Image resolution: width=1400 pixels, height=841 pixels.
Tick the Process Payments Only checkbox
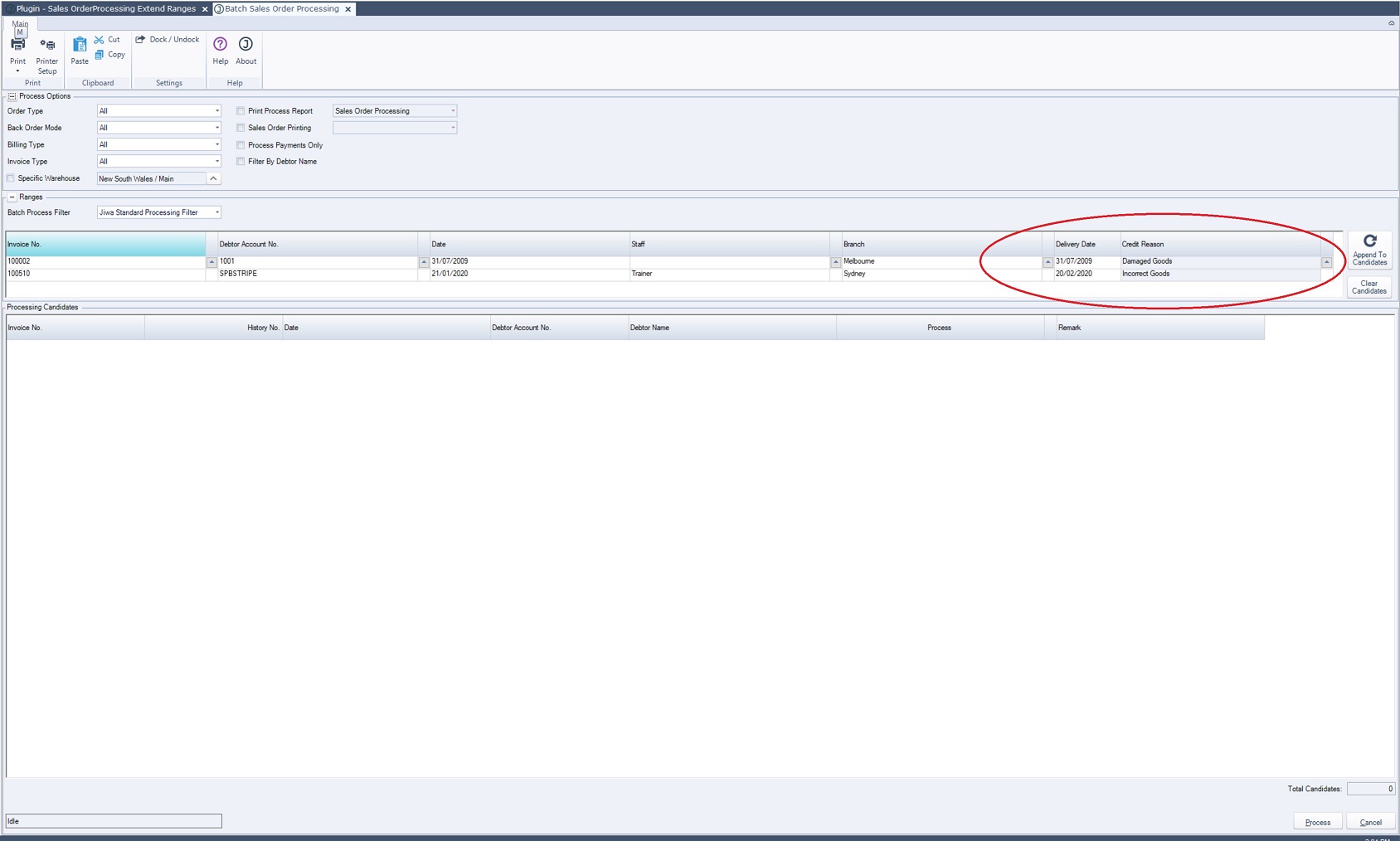tap(241, 145)
